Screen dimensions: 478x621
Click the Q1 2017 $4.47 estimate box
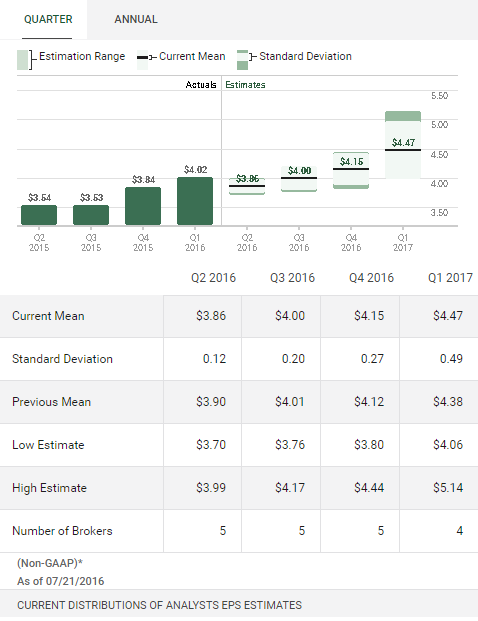click(403, 145)
